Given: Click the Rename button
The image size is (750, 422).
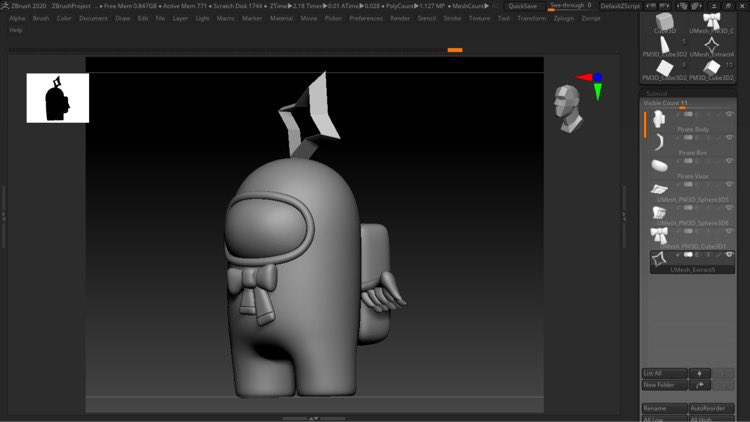Looking at the screenshot, I should 664,408.
